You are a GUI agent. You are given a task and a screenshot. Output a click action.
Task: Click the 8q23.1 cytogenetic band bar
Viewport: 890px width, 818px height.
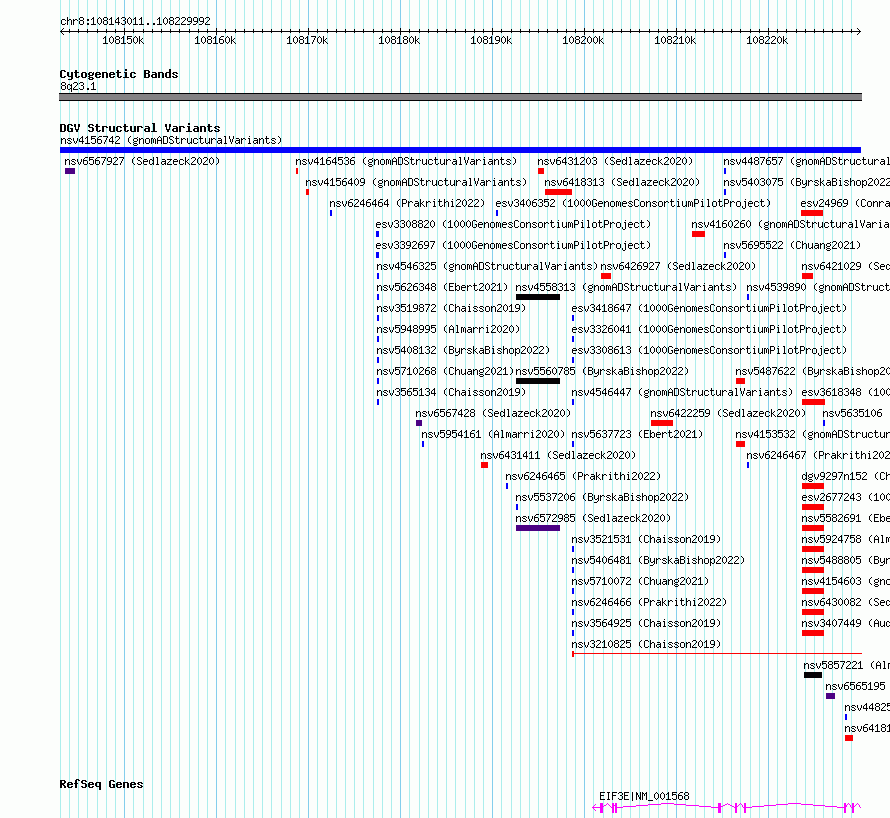[x=460, y=97]
